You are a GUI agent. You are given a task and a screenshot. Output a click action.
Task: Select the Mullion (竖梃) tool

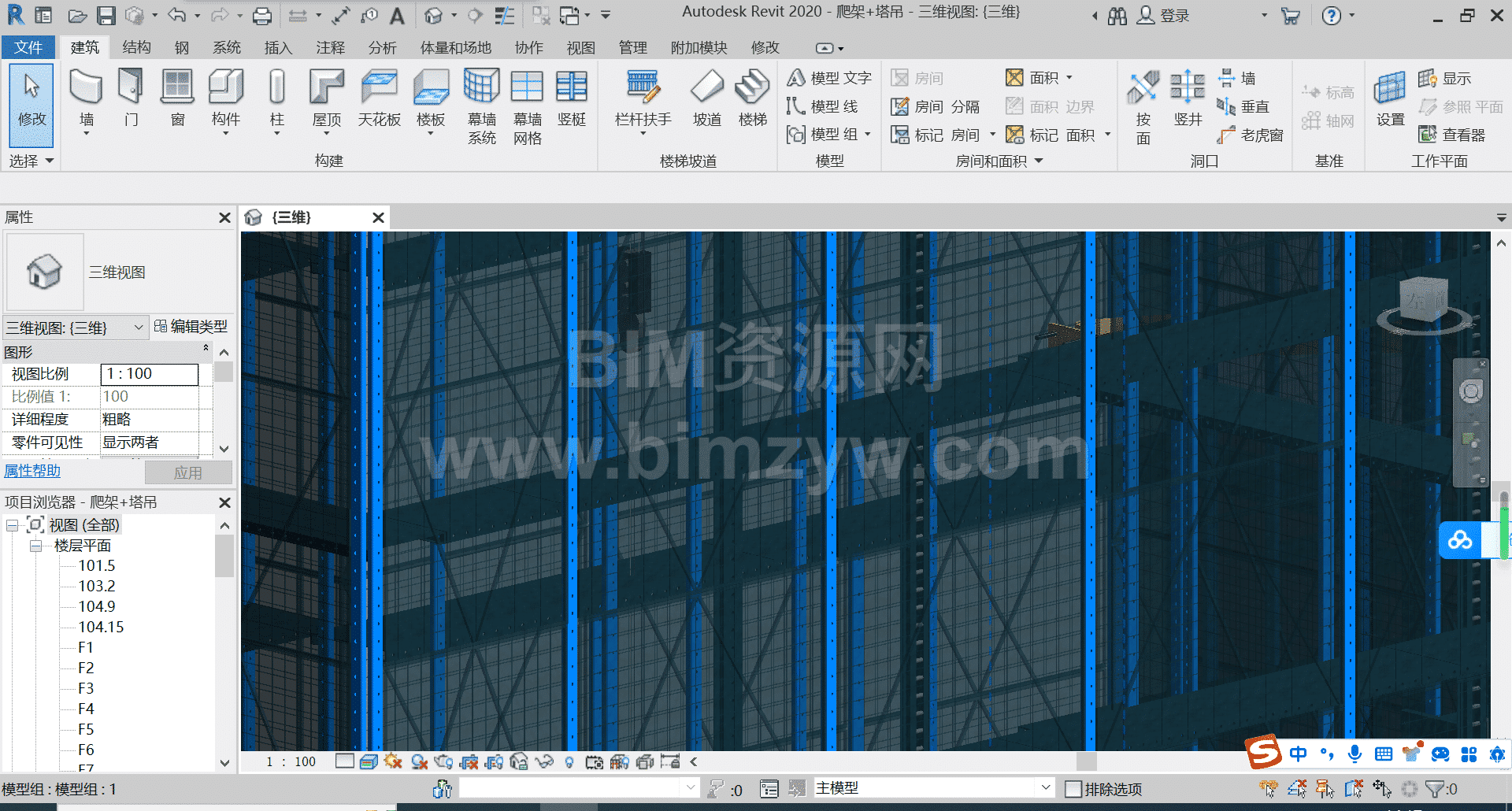572,98
